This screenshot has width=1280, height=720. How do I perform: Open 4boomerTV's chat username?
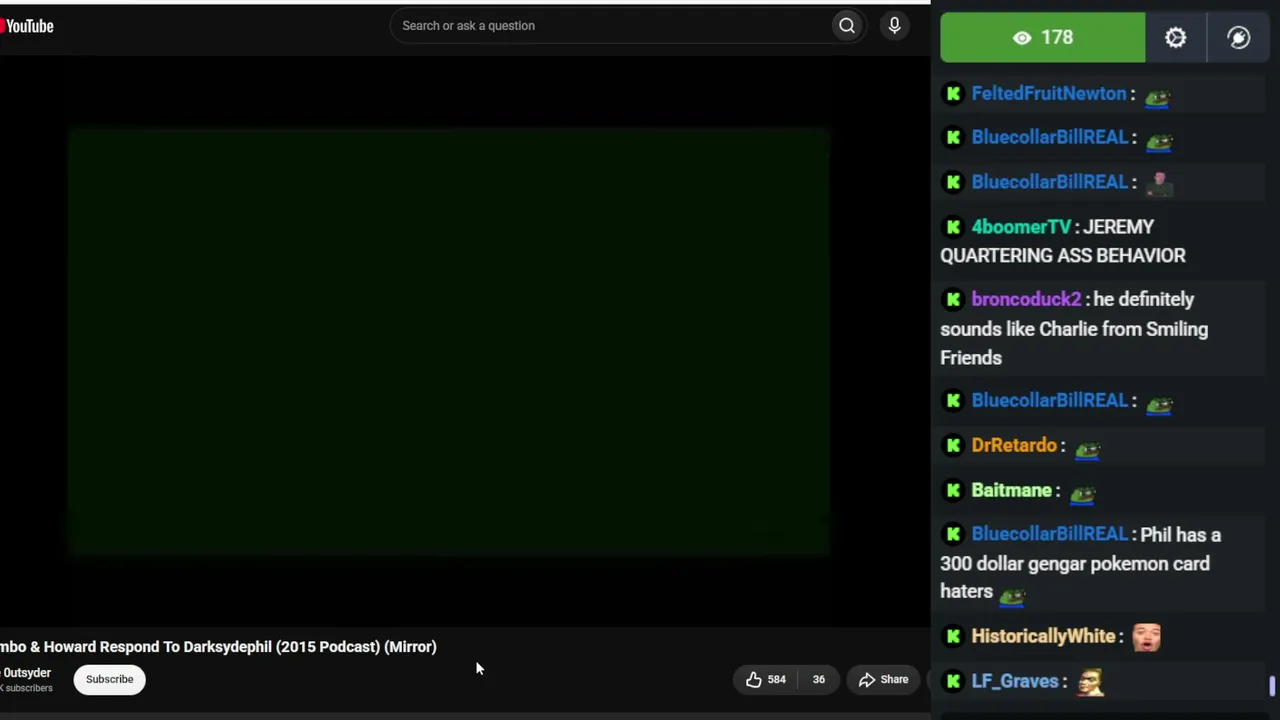click(1021, 227)
